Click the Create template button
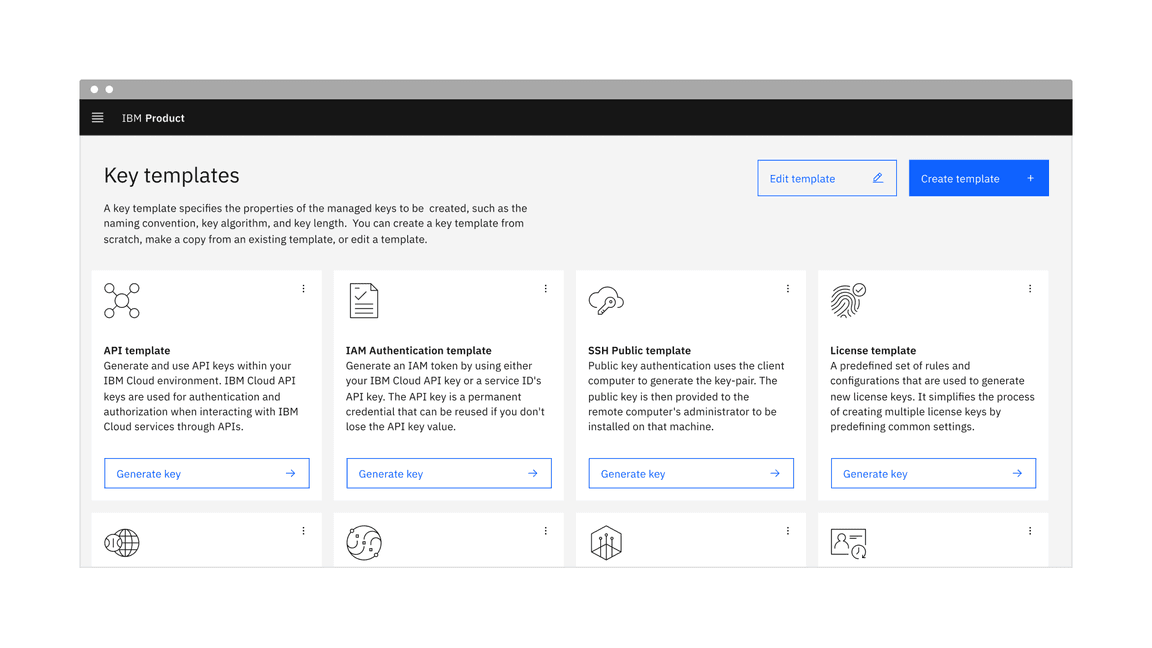The image size is (1152, 648). (978, 178)
